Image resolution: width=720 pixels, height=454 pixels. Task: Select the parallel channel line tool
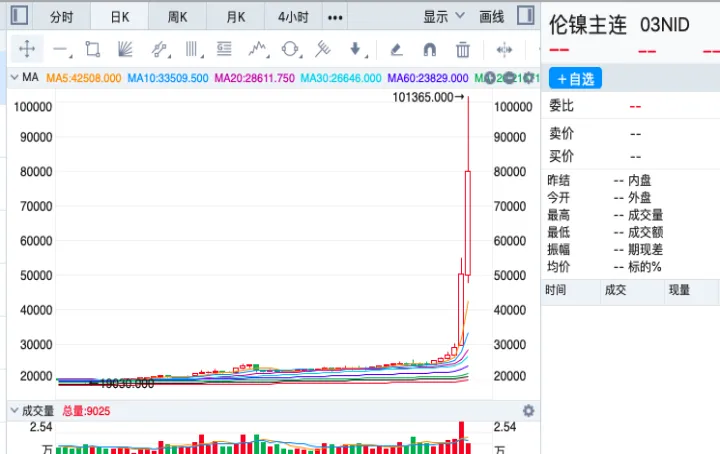[x=159, y=49]
